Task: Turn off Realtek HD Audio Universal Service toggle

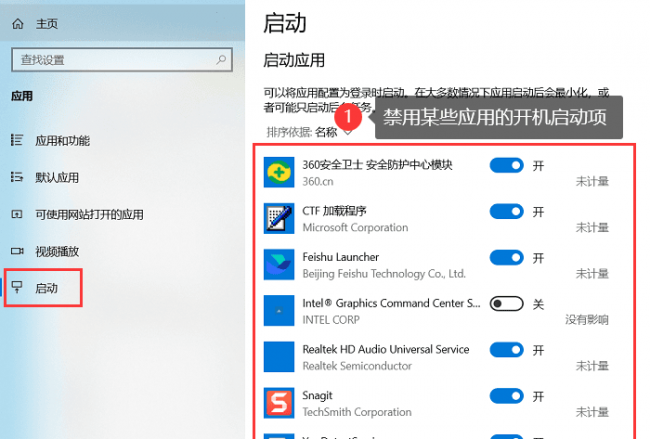Action: coord(506,350)
